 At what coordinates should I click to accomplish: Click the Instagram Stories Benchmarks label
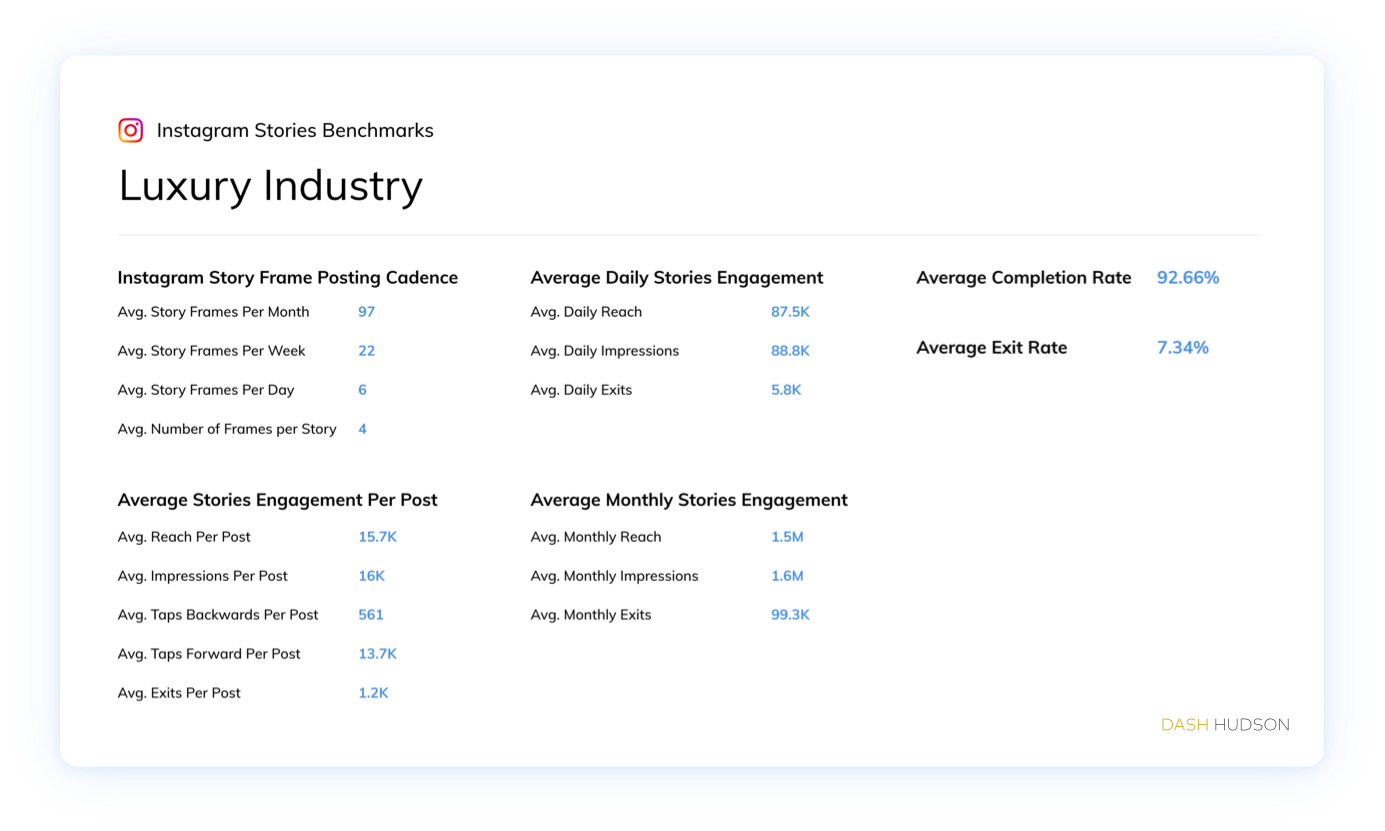[x=295, y=130]
